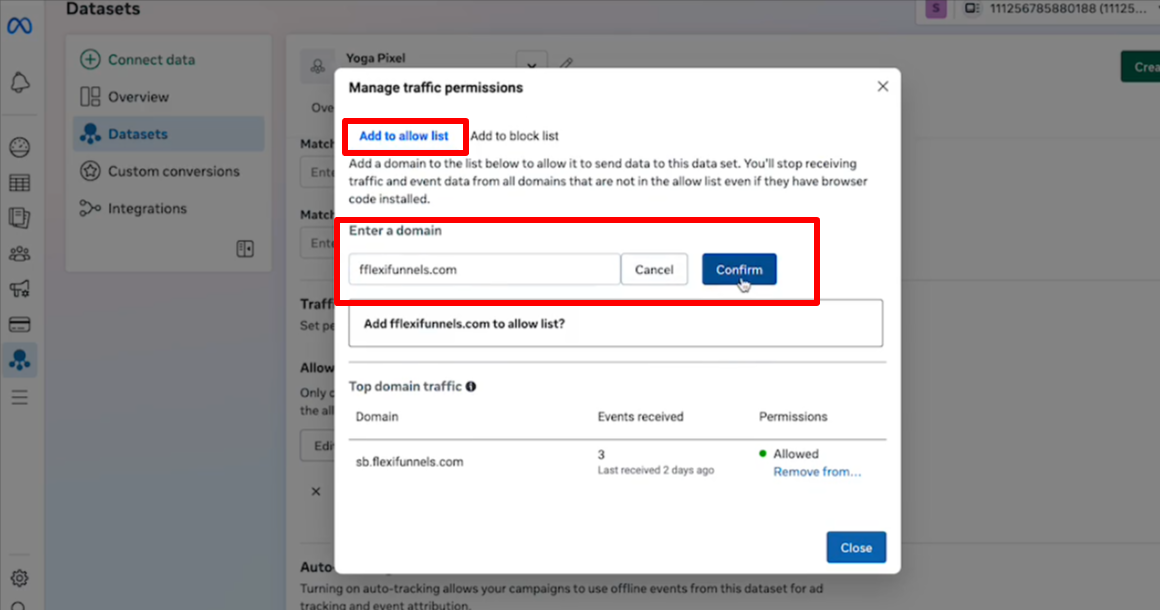1160x610 pixels.
Task: Click the Integrations nodes icon
Action: (x=90, y=209)
